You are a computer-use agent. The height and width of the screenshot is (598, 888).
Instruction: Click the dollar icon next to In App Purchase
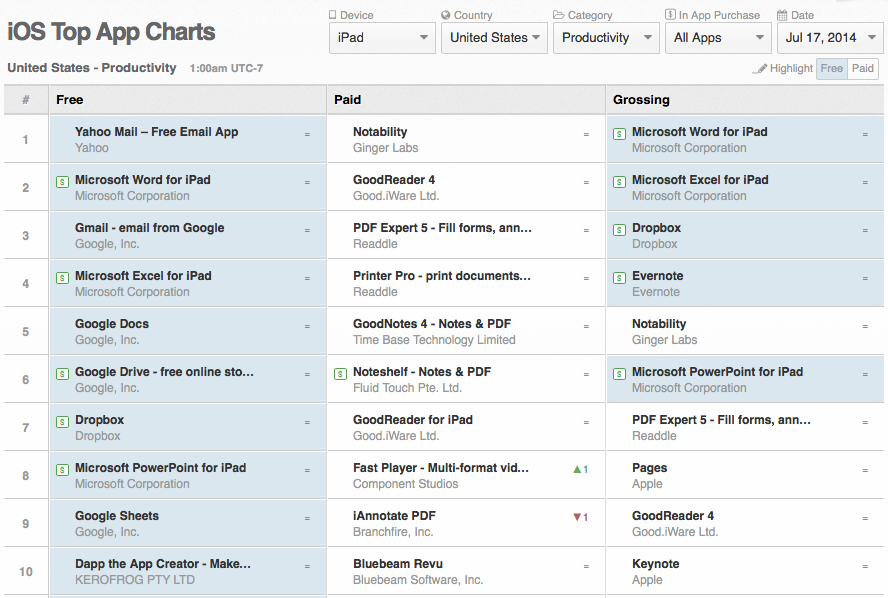[x=670, y=15]
